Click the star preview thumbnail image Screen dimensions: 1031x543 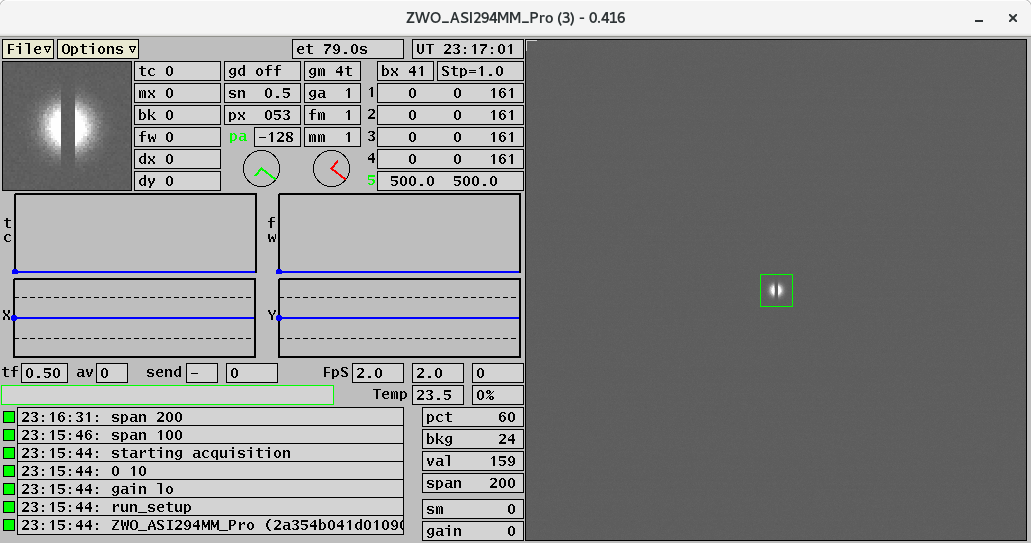67,126
